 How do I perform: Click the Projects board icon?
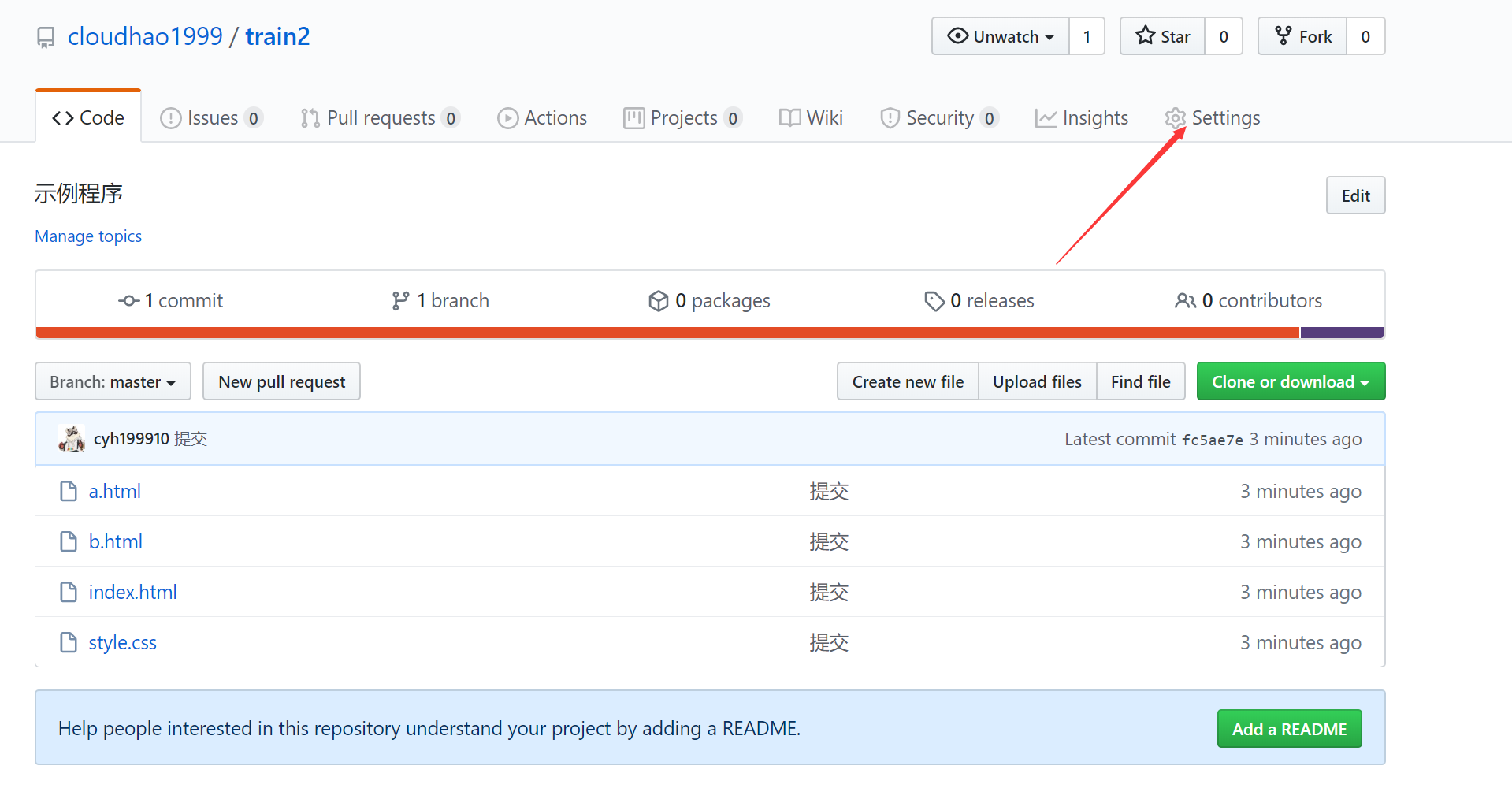click(x=633, y=118)
